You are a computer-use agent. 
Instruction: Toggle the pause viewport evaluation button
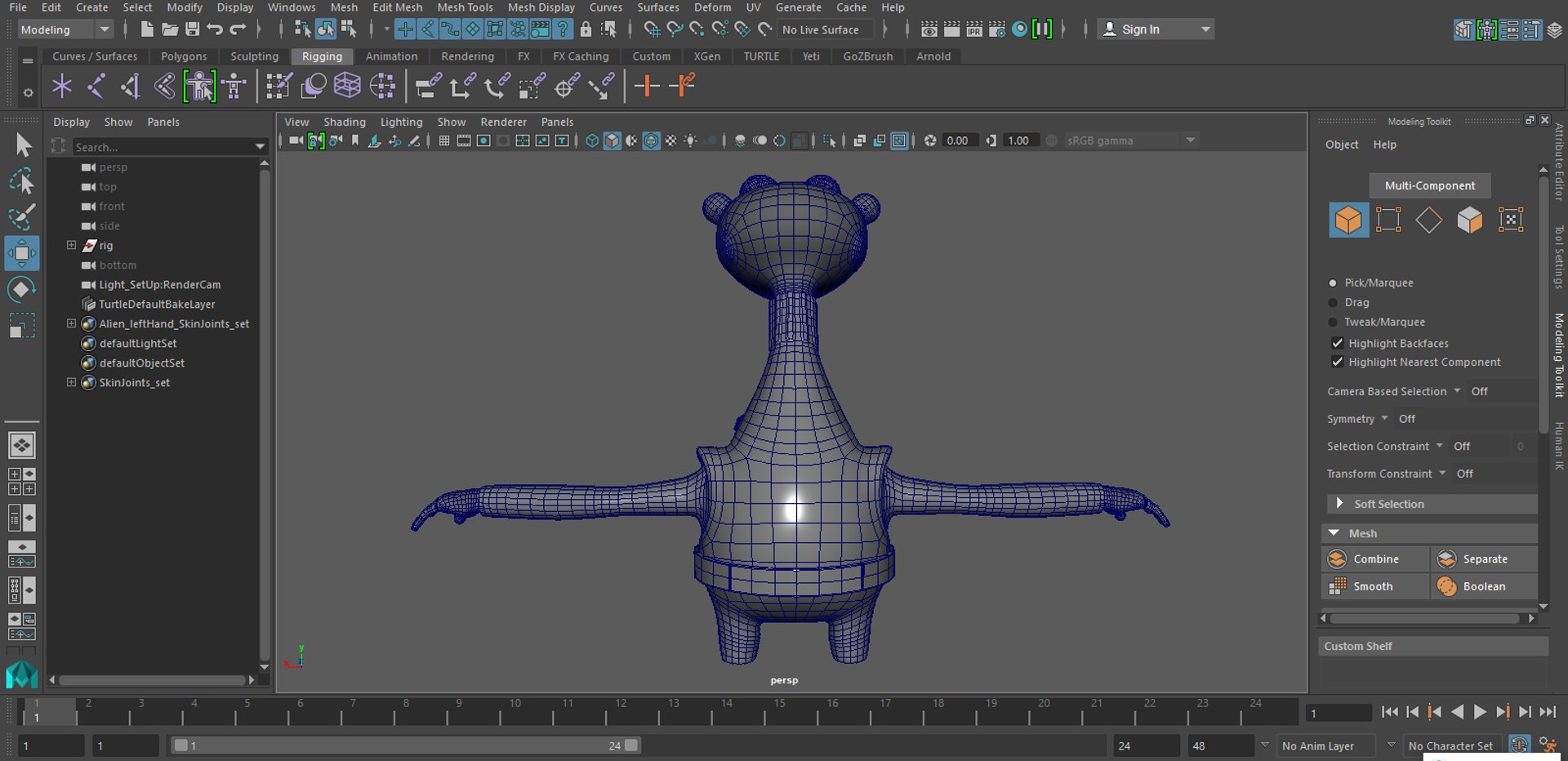(x=1042, y=29)
